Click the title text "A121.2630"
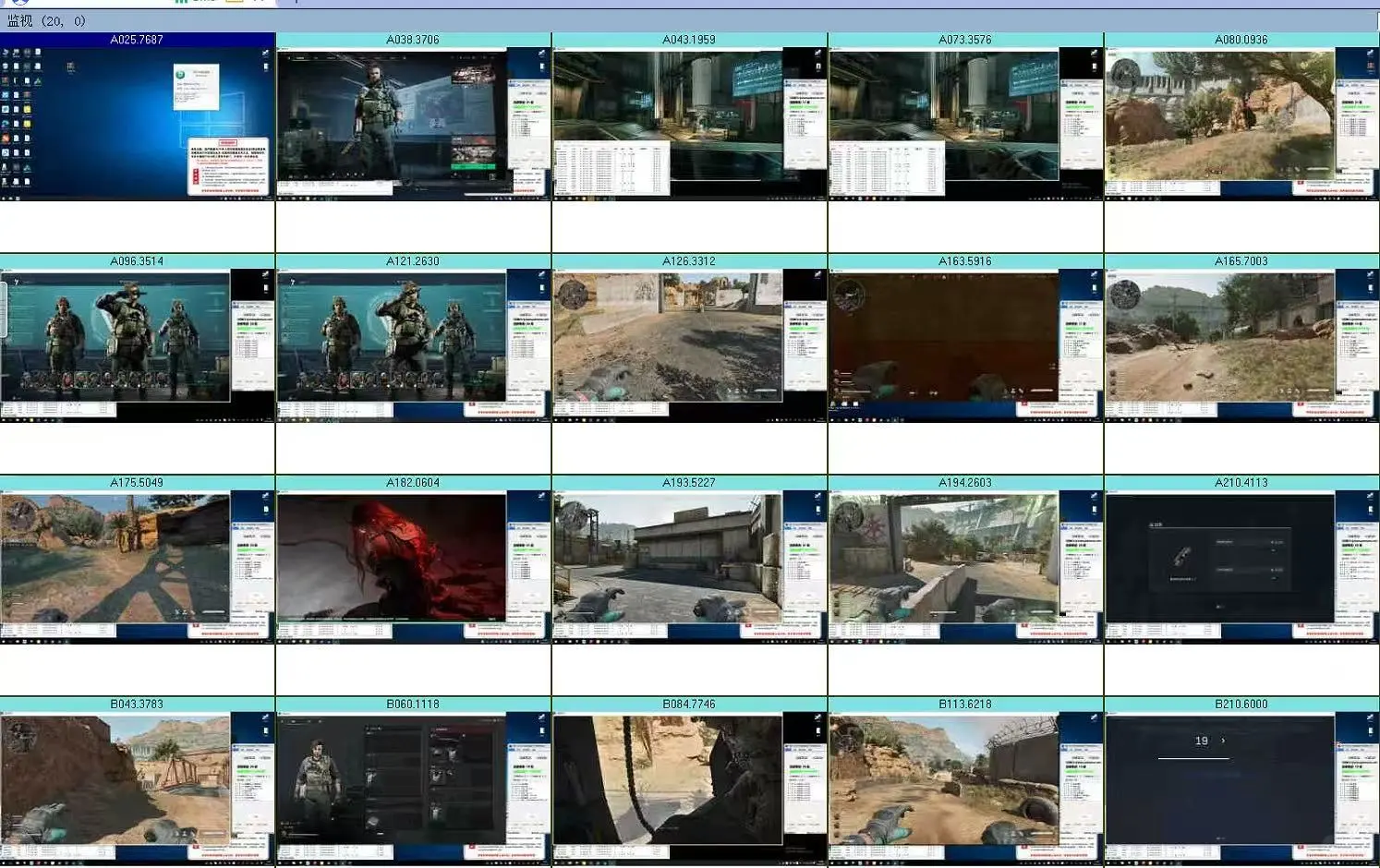 (413, 261)
